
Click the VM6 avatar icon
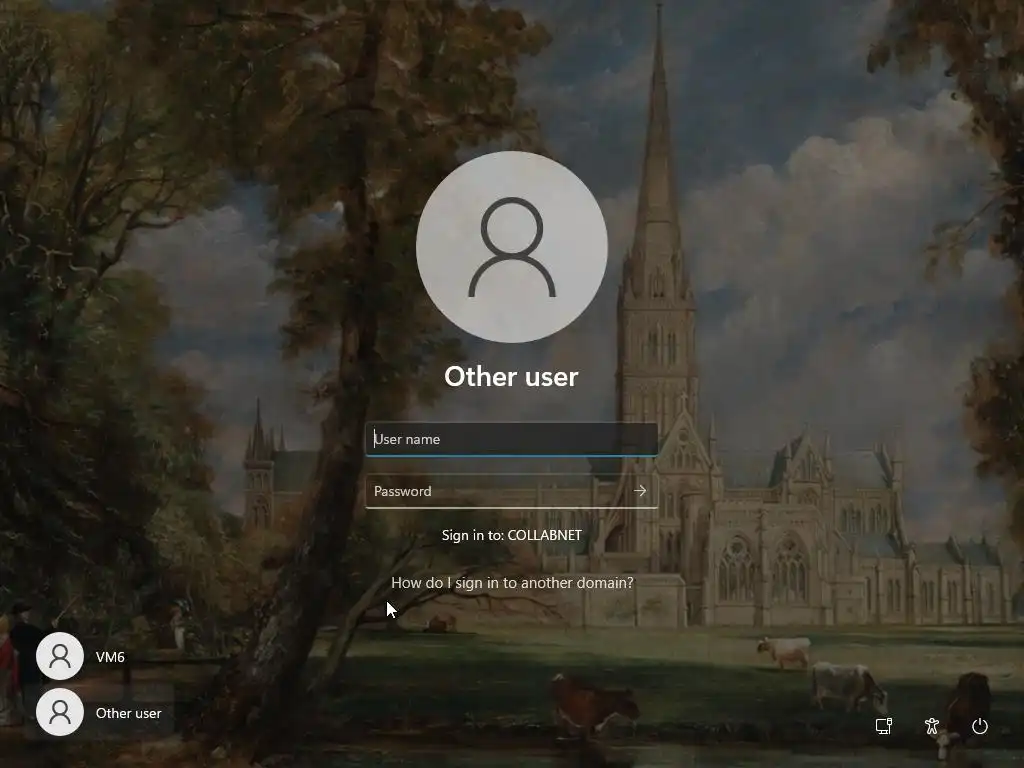(60, 656)
